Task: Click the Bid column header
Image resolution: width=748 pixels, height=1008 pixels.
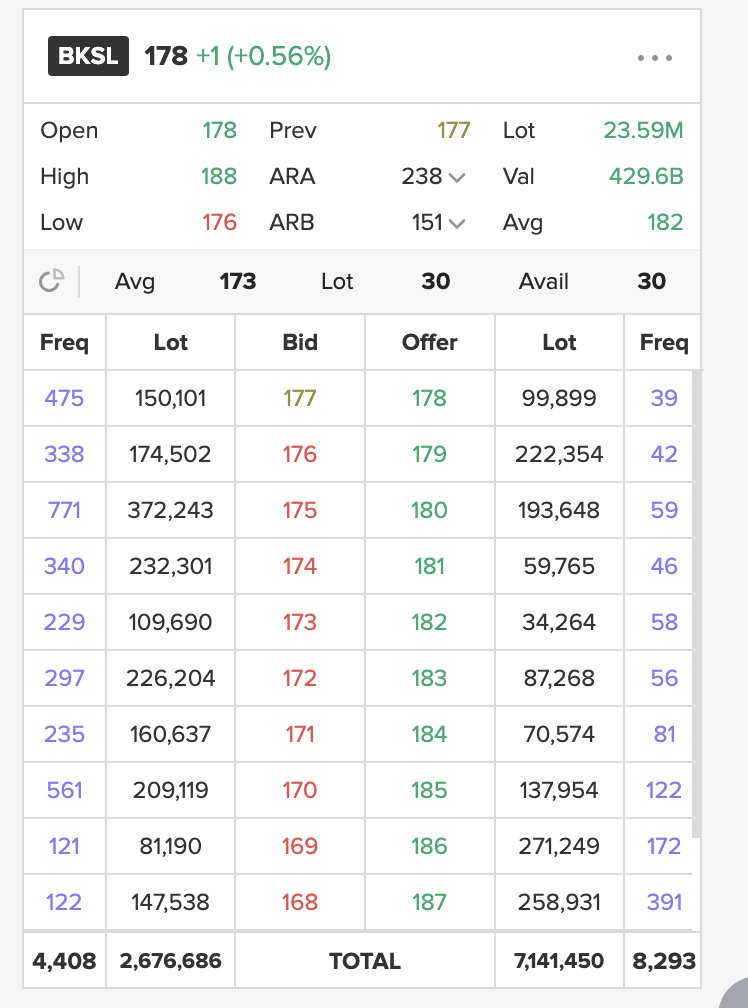Action: [300, 342]
